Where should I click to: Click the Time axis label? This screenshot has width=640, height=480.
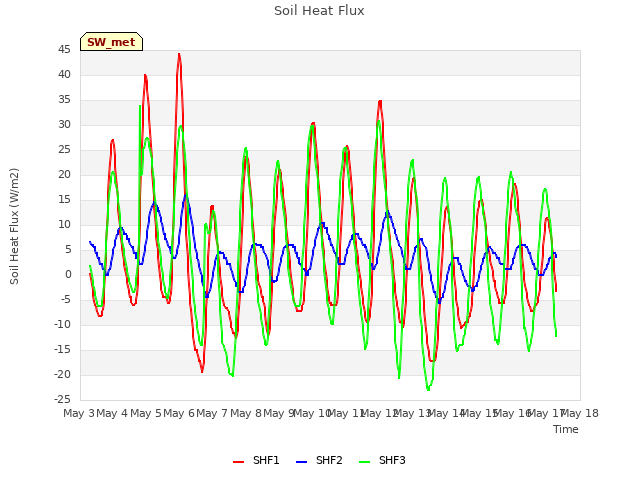pyautogui.click(x=566, y=429)
